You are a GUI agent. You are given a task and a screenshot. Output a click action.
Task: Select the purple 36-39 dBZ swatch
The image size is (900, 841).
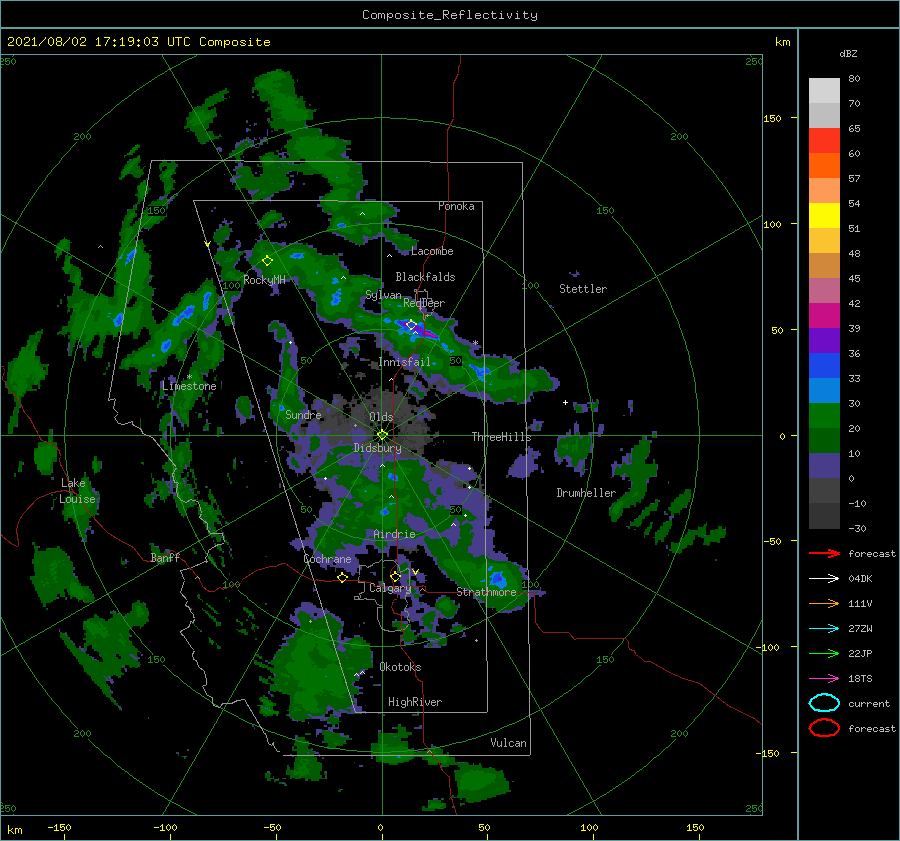coord(824,341)
